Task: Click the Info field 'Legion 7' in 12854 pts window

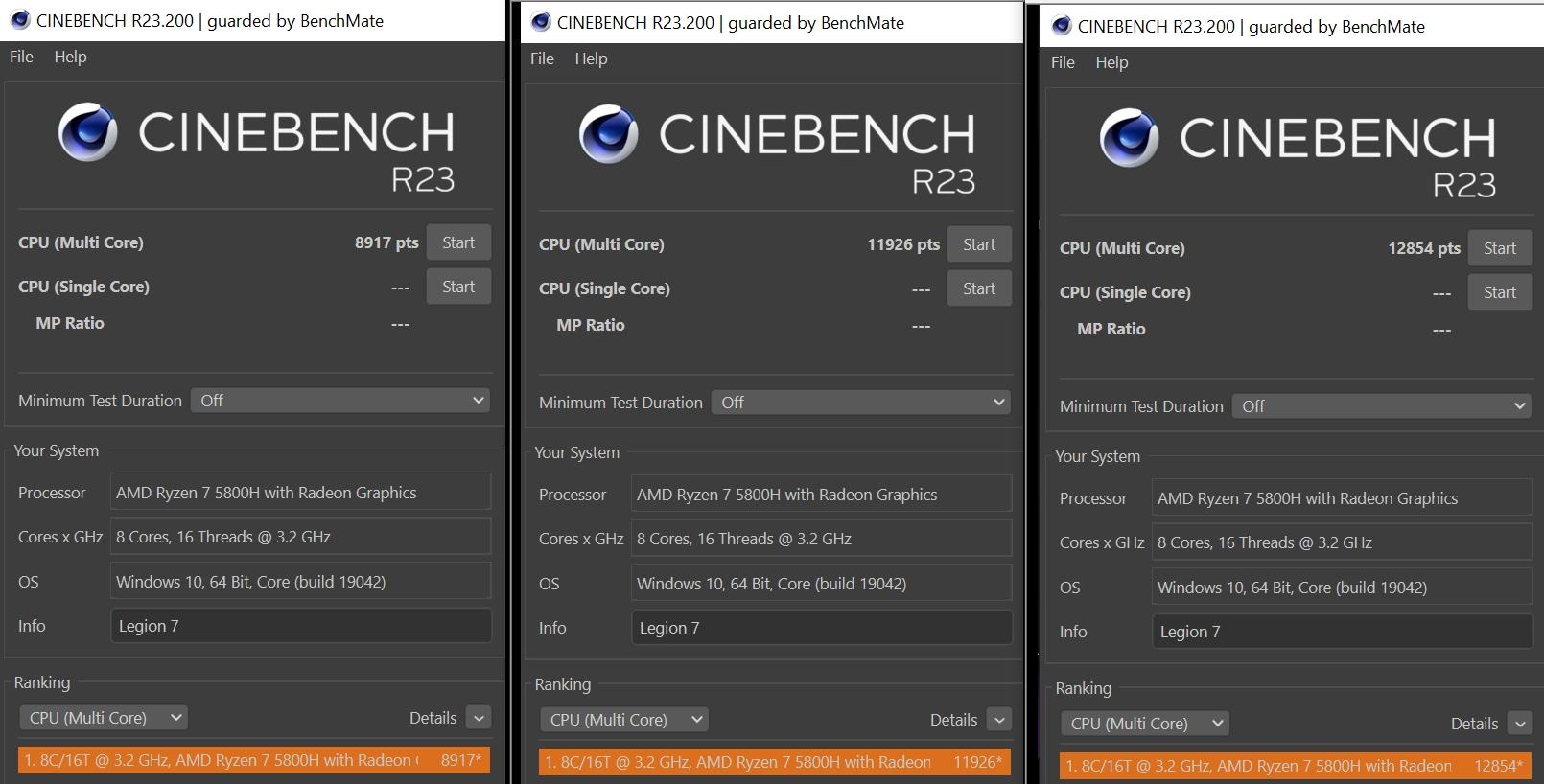Action: (1343, 632)
